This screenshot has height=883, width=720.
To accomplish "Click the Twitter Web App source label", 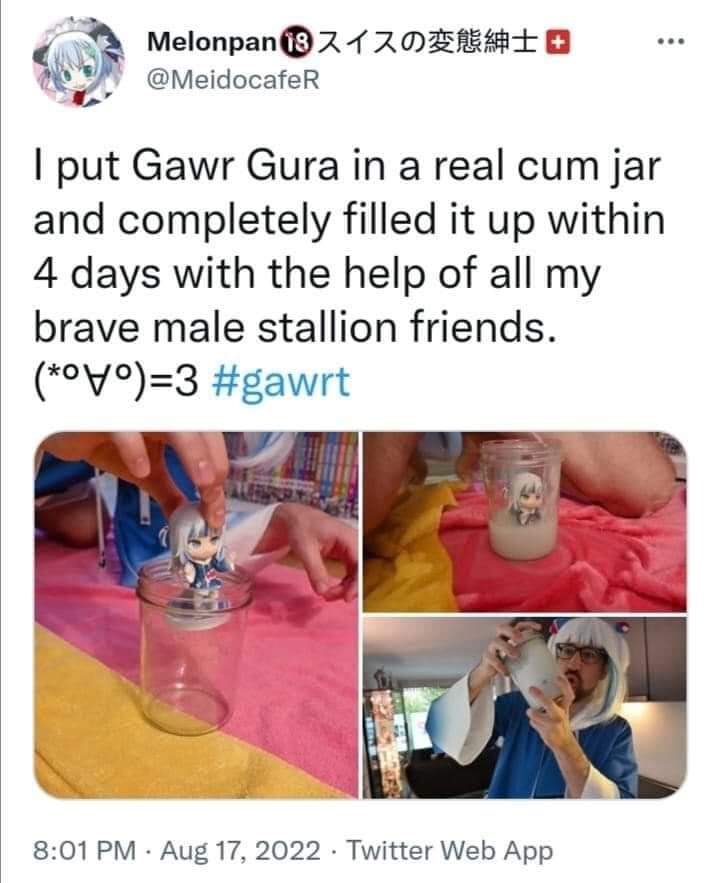I will (x=449, y=850).
